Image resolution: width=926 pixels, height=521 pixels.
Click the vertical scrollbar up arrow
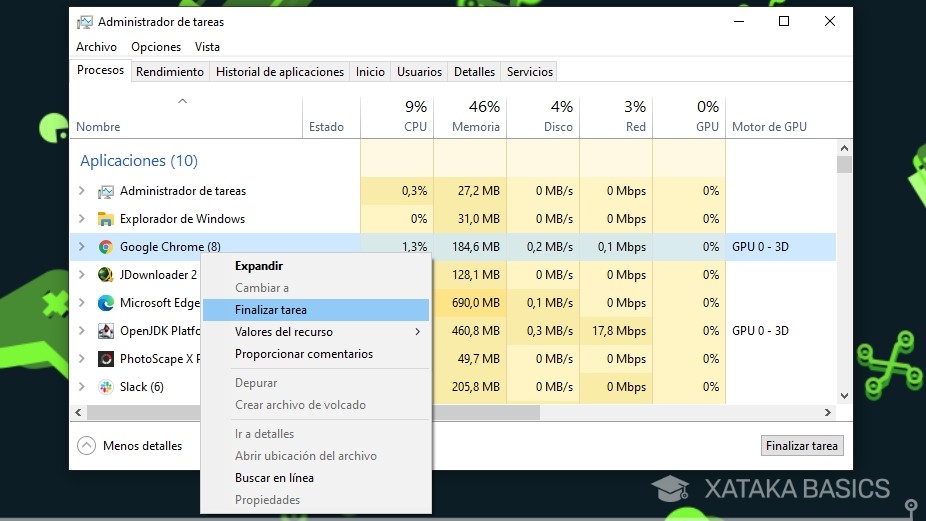[845, 148]
